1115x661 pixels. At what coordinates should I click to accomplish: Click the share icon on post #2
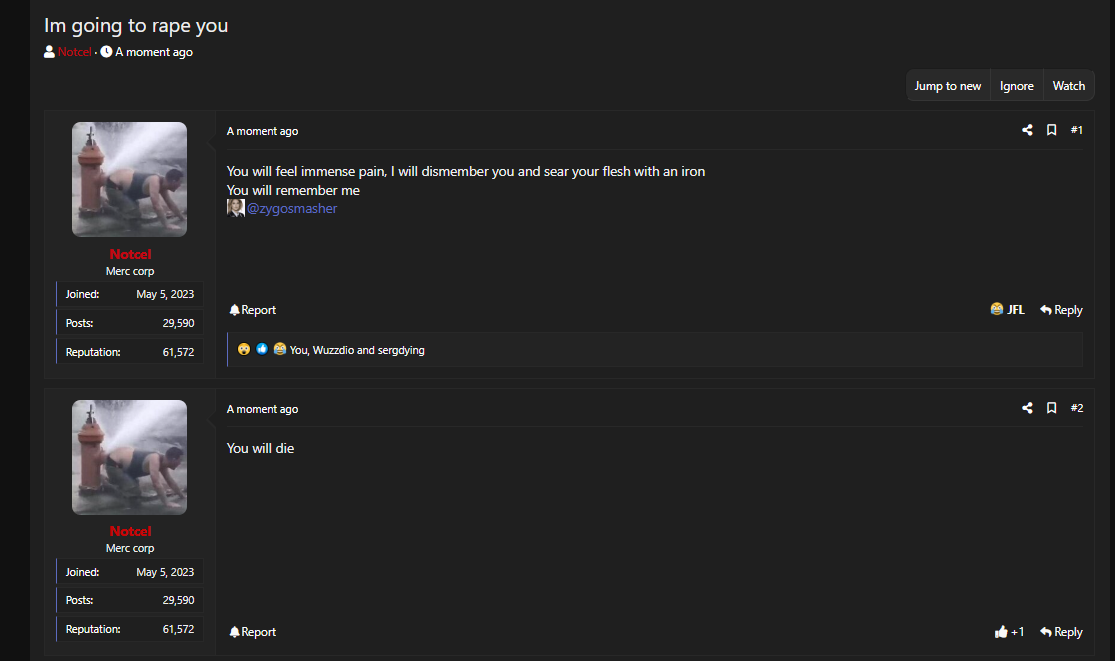click(1027, 408)
